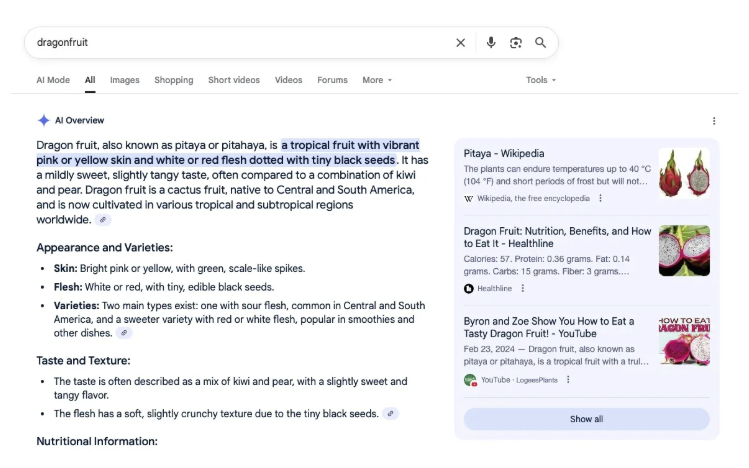The image size is (749, 468).
Task: Open the Wikipedia dragon fruit thumbnail
Action: click(x=684, y=173)
